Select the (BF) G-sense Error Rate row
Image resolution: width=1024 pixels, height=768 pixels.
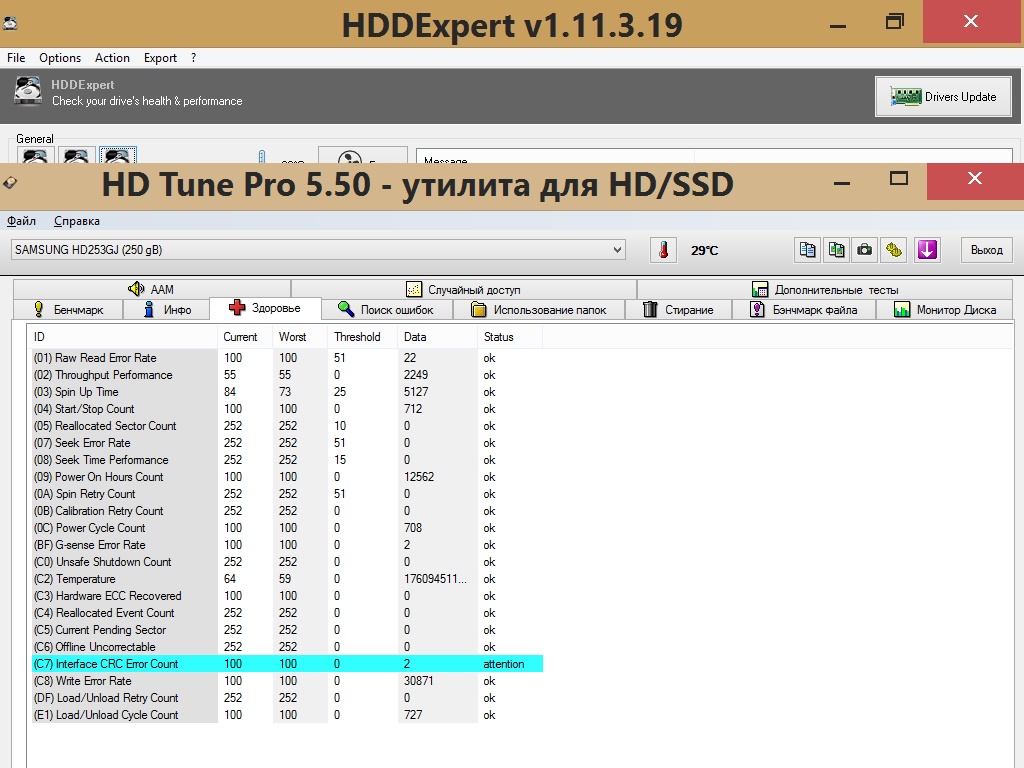click(x=287, y=545)
